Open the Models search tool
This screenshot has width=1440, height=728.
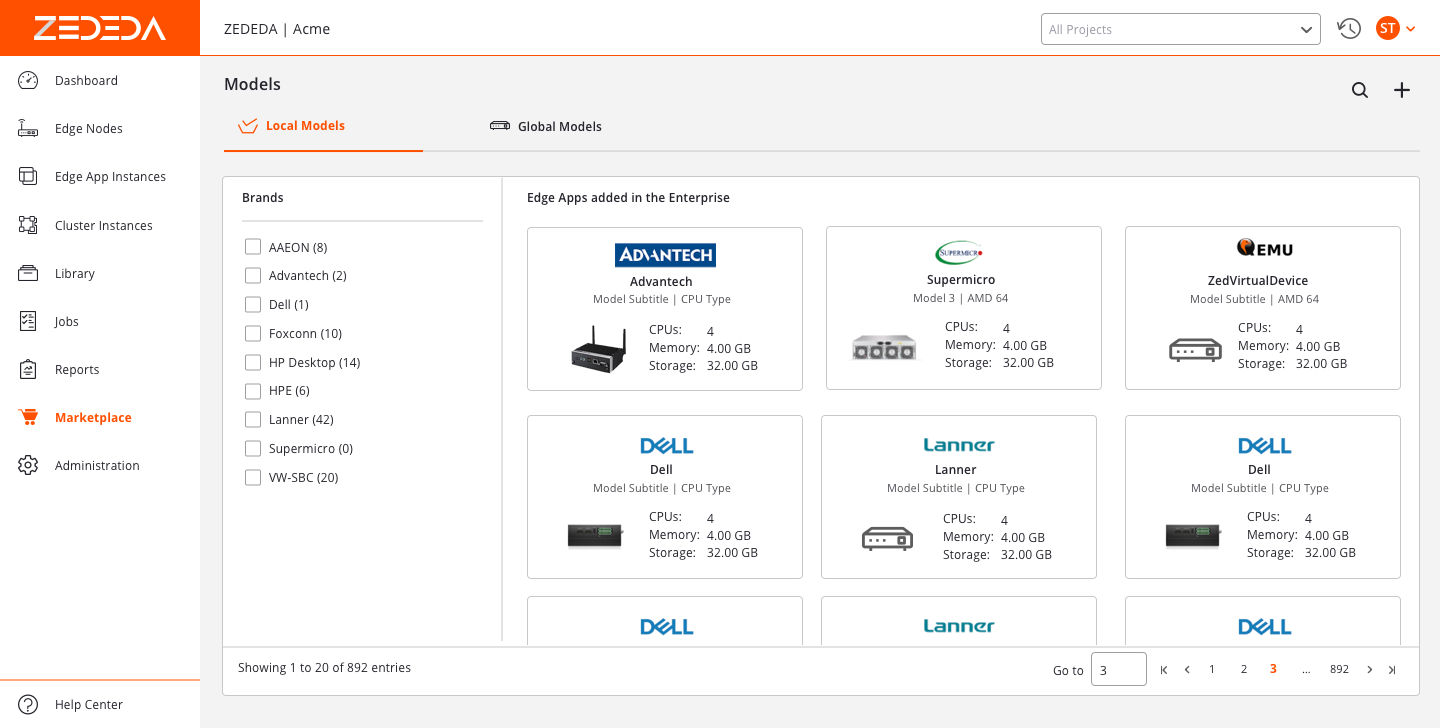tap(1360, 90)
